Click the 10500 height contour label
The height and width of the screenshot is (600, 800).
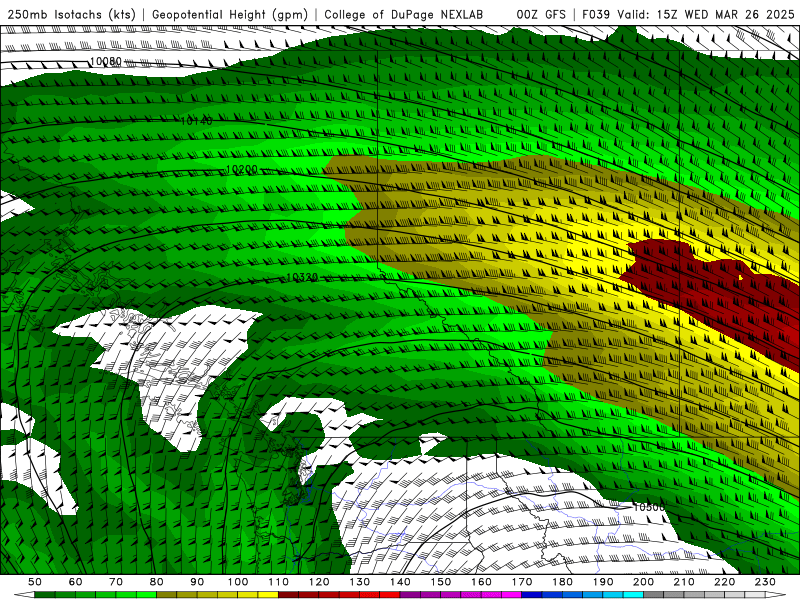pyautogui.click(x=649, y=507)
